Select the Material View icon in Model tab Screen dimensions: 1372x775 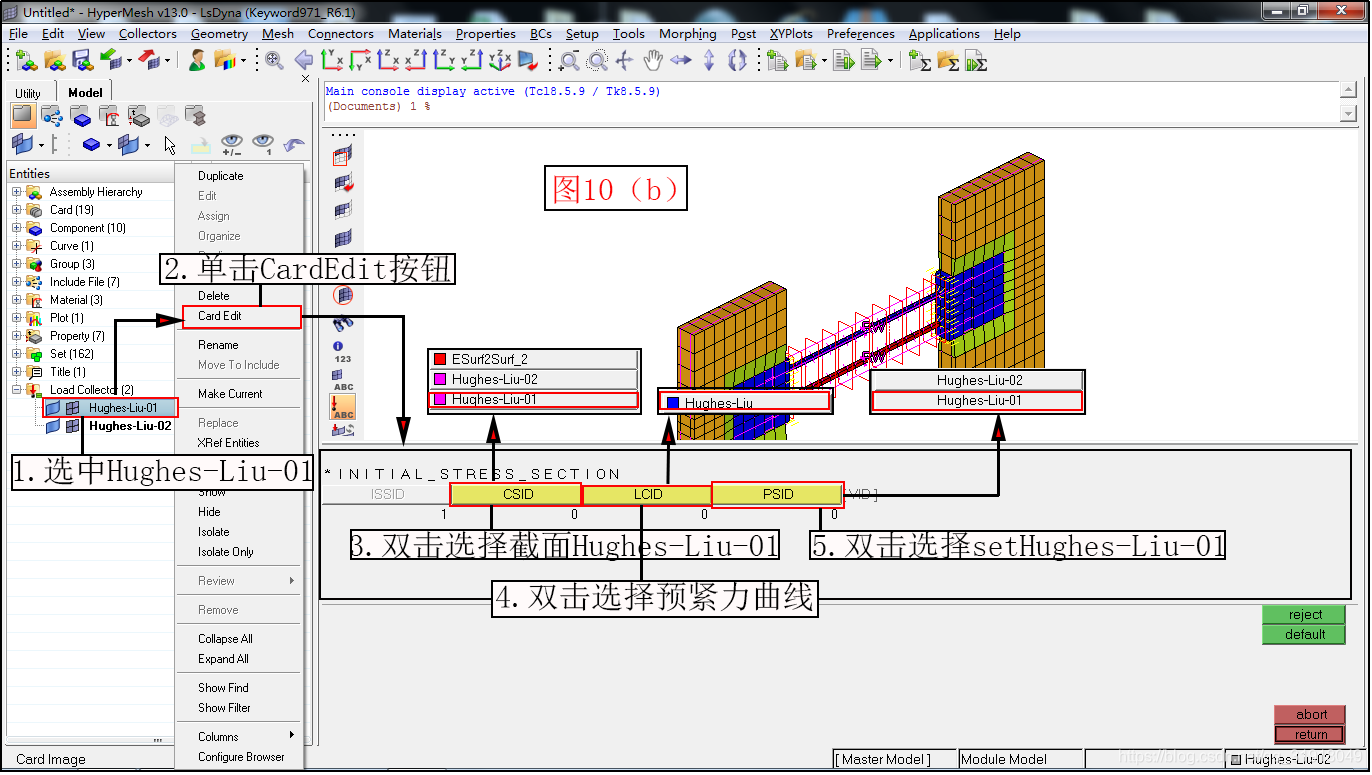(x=110, y=115)
